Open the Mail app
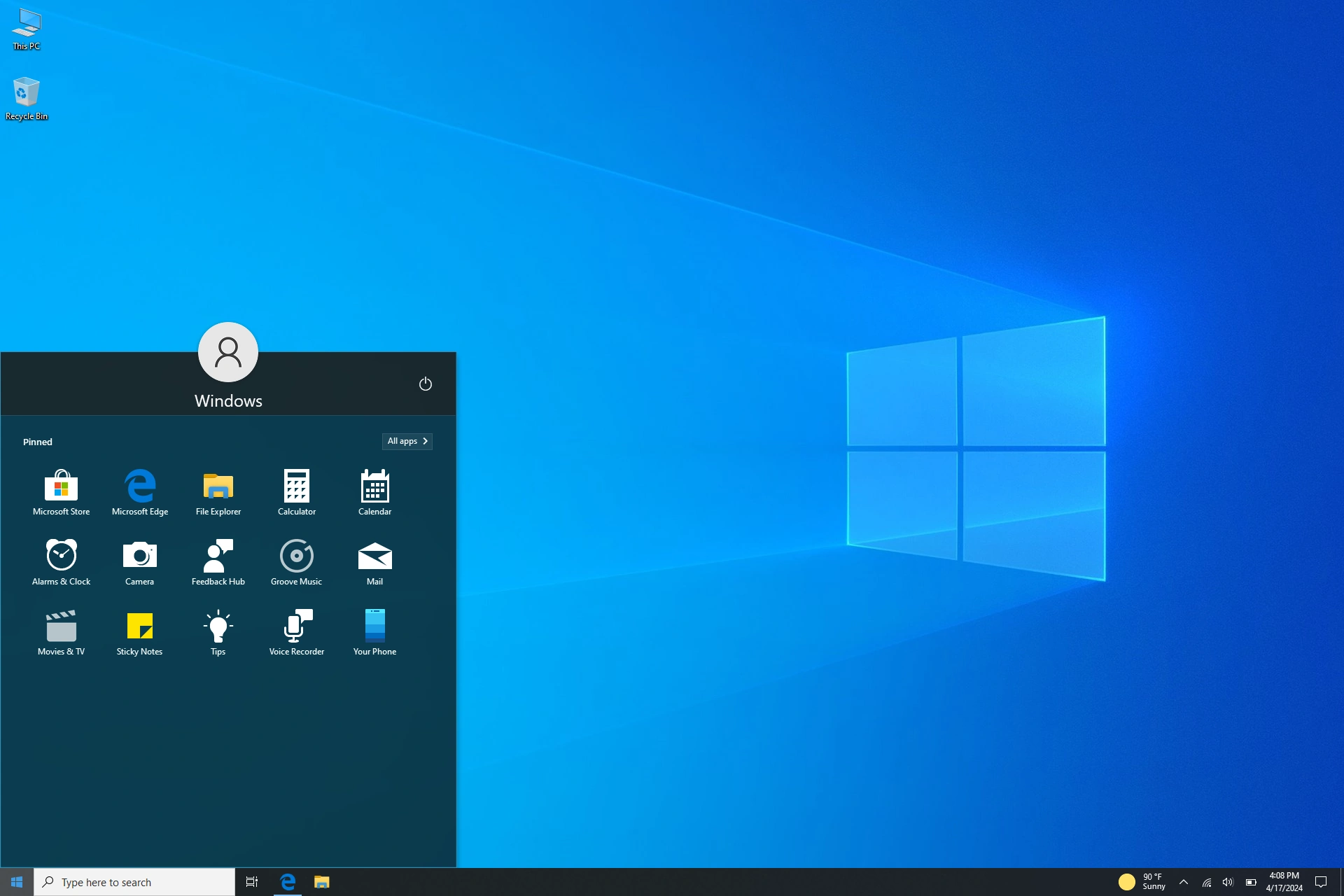 click(374, 562)
